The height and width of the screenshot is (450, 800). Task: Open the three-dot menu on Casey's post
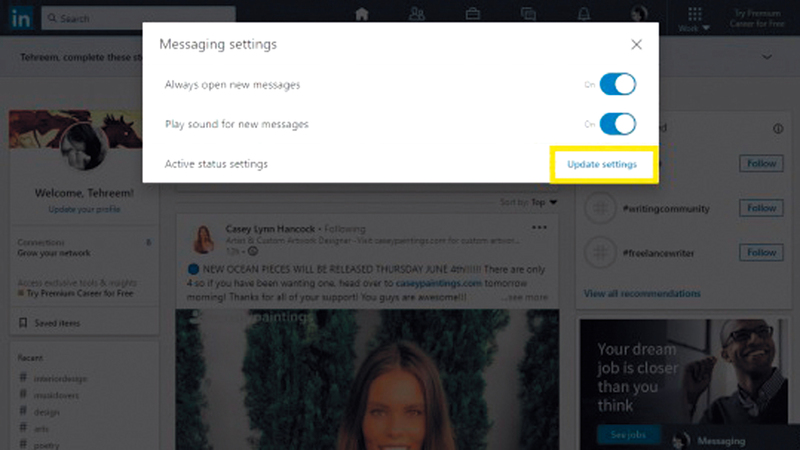pos(540,229)
